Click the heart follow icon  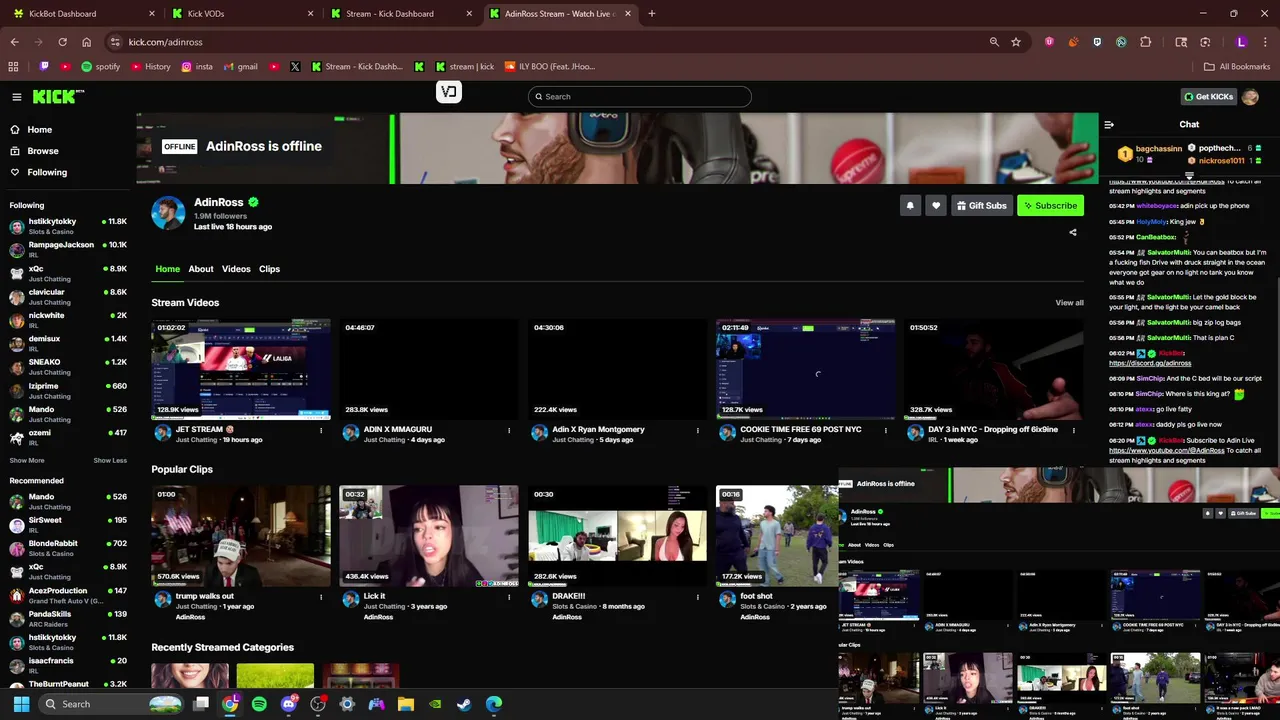click(x=936, y=205)
